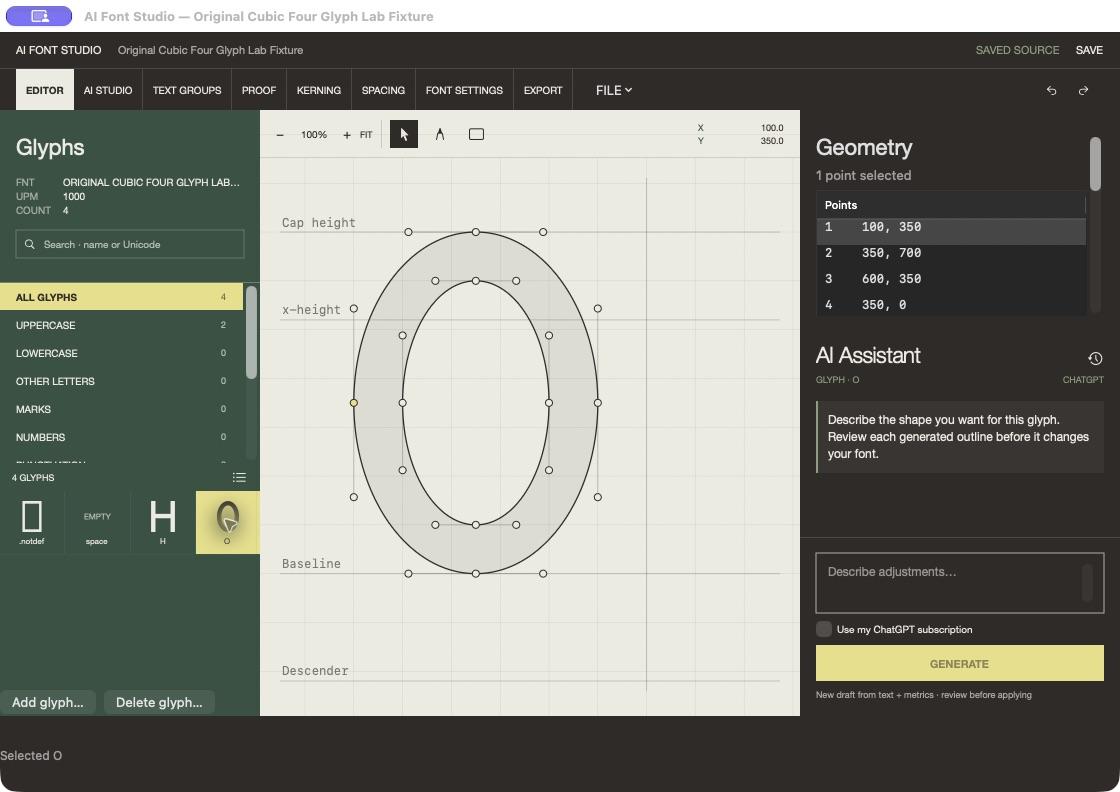1120x792 pixels.
Task: Enable Use my ChatGPT subscription
Action: click(x=824, y=629)
